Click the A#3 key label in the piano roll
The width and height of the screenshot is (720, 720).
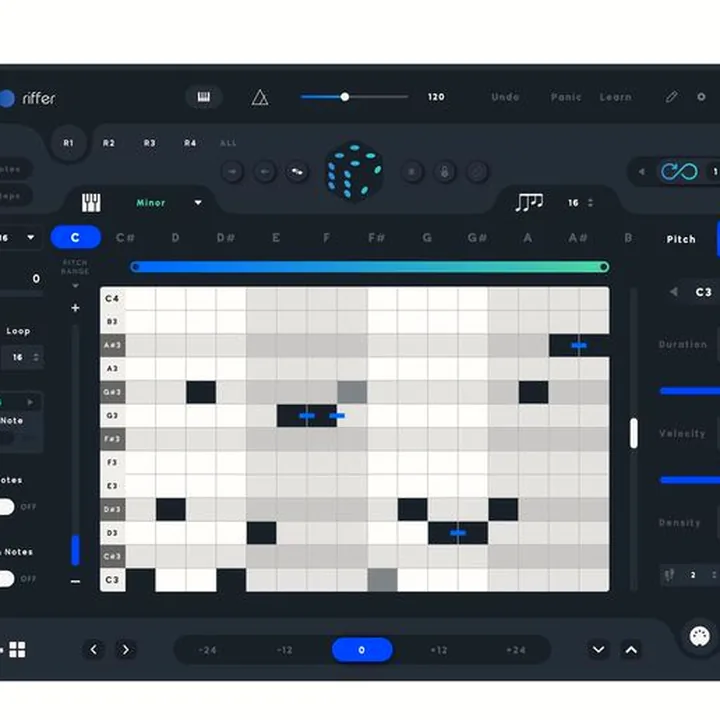click(x=112, y=345)
